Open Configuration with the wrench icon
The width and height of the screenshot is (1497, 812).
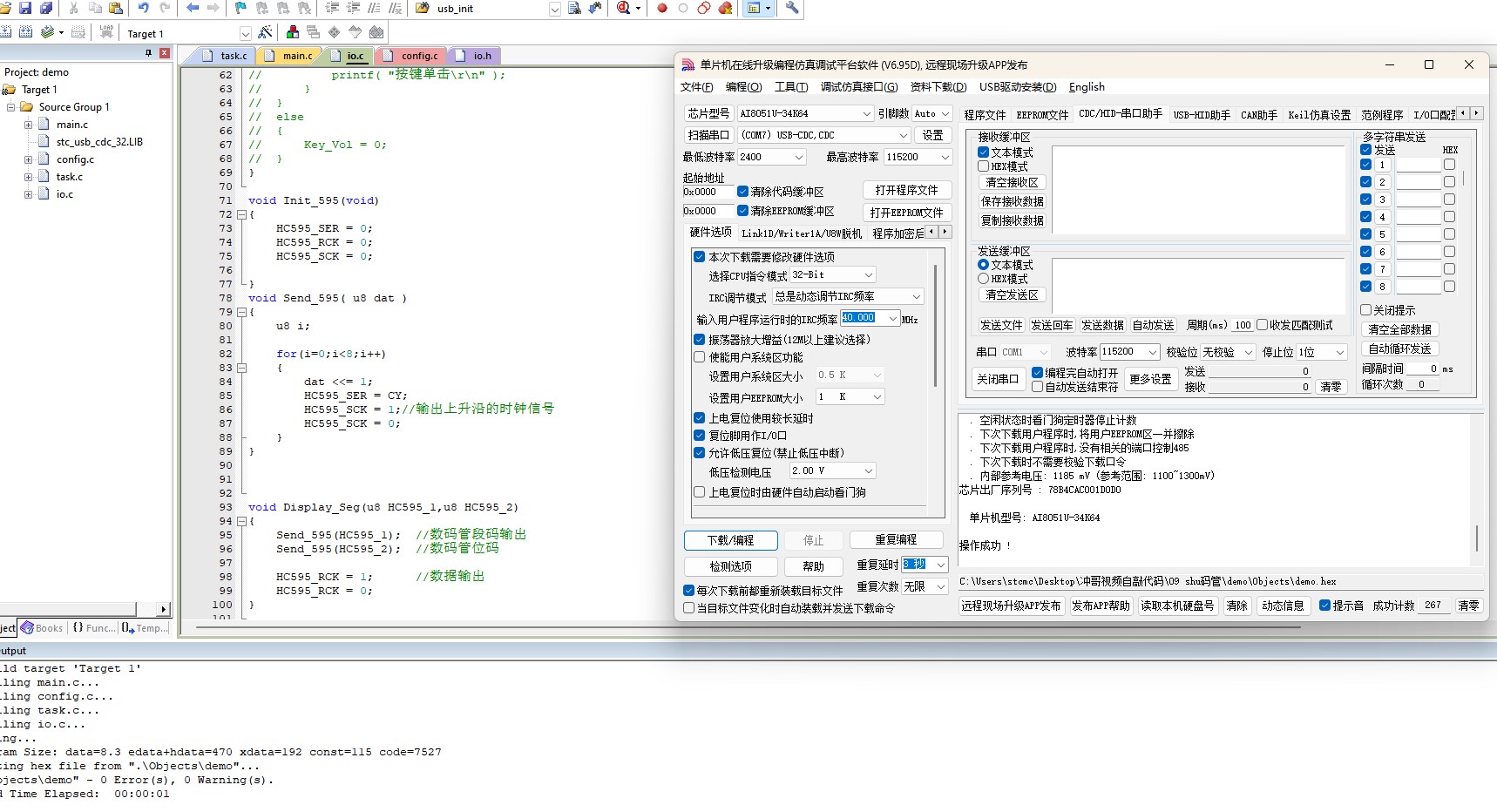(x=792, y=8)
